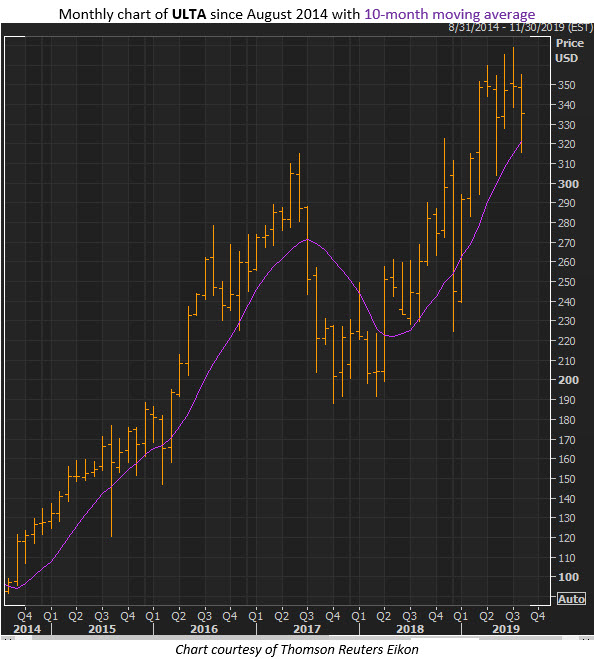
Task: Click the bold 300 price axis label
Action: tap(568, 184)
